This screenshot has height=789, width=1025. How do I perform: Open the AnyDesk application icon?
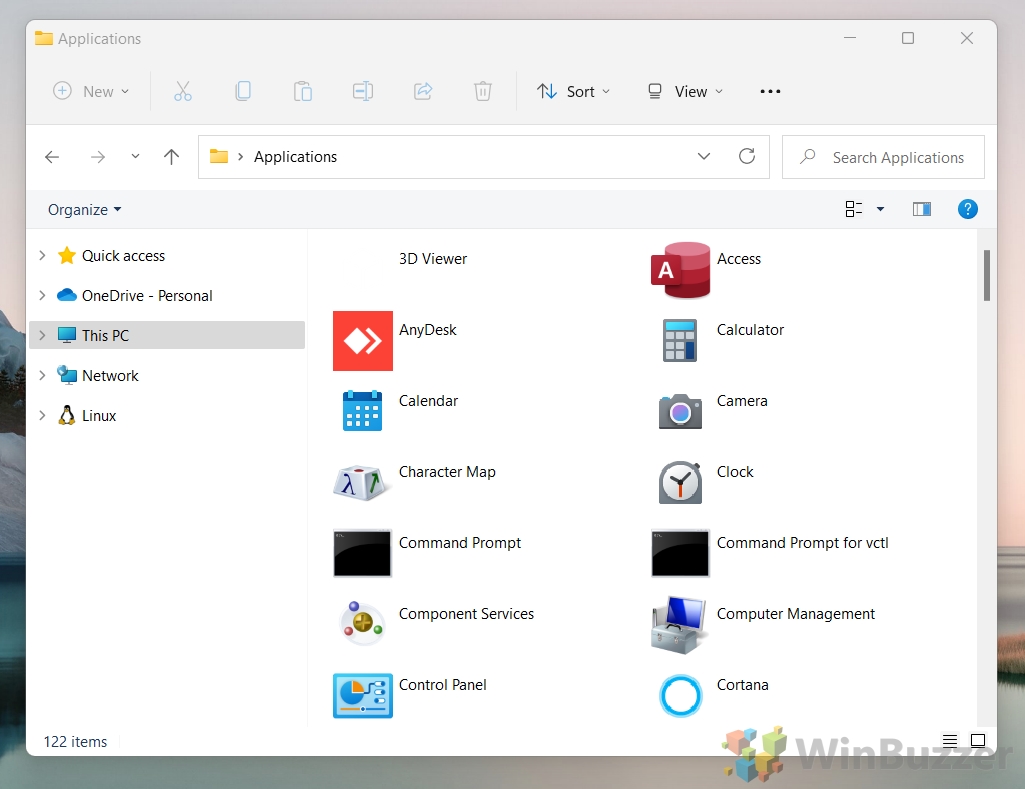click(362, 341)
